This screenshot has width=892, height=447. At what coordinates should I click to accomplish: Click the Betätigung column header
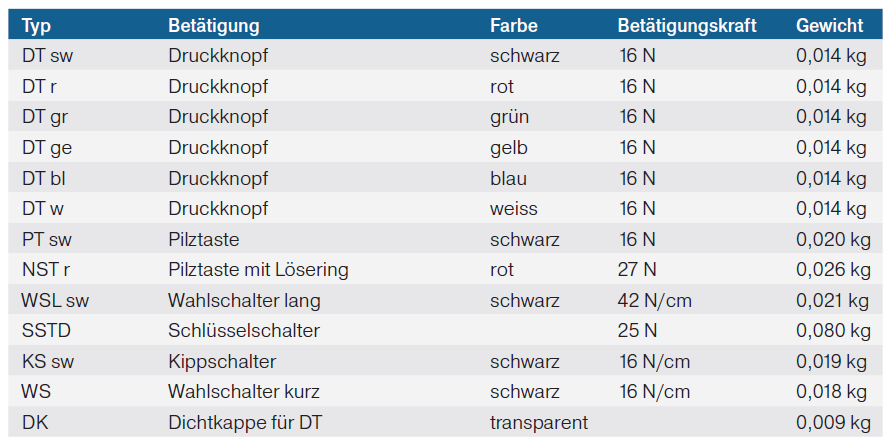tap(214, 25)
